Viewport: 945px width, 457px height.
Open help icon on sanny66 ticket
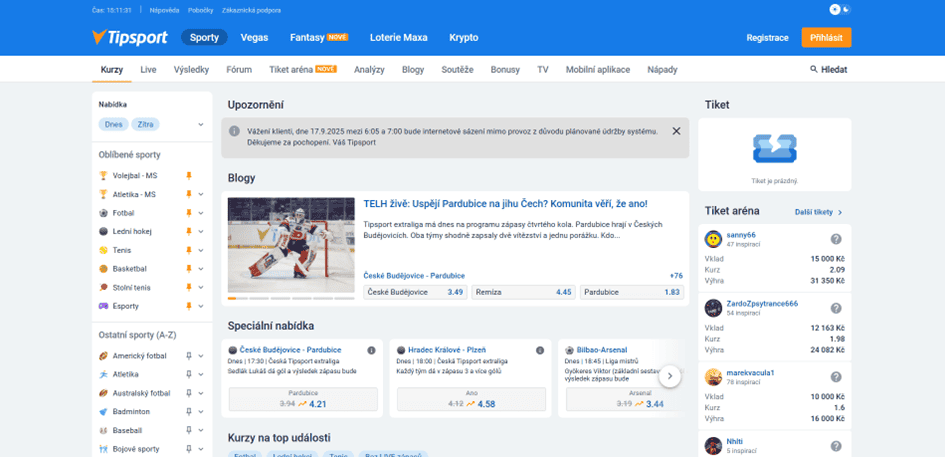tap(836, 239)
